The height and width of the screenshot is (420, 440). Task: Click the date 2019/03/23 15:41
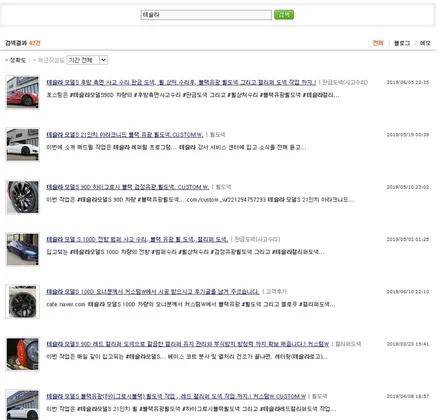click(407, 344)
